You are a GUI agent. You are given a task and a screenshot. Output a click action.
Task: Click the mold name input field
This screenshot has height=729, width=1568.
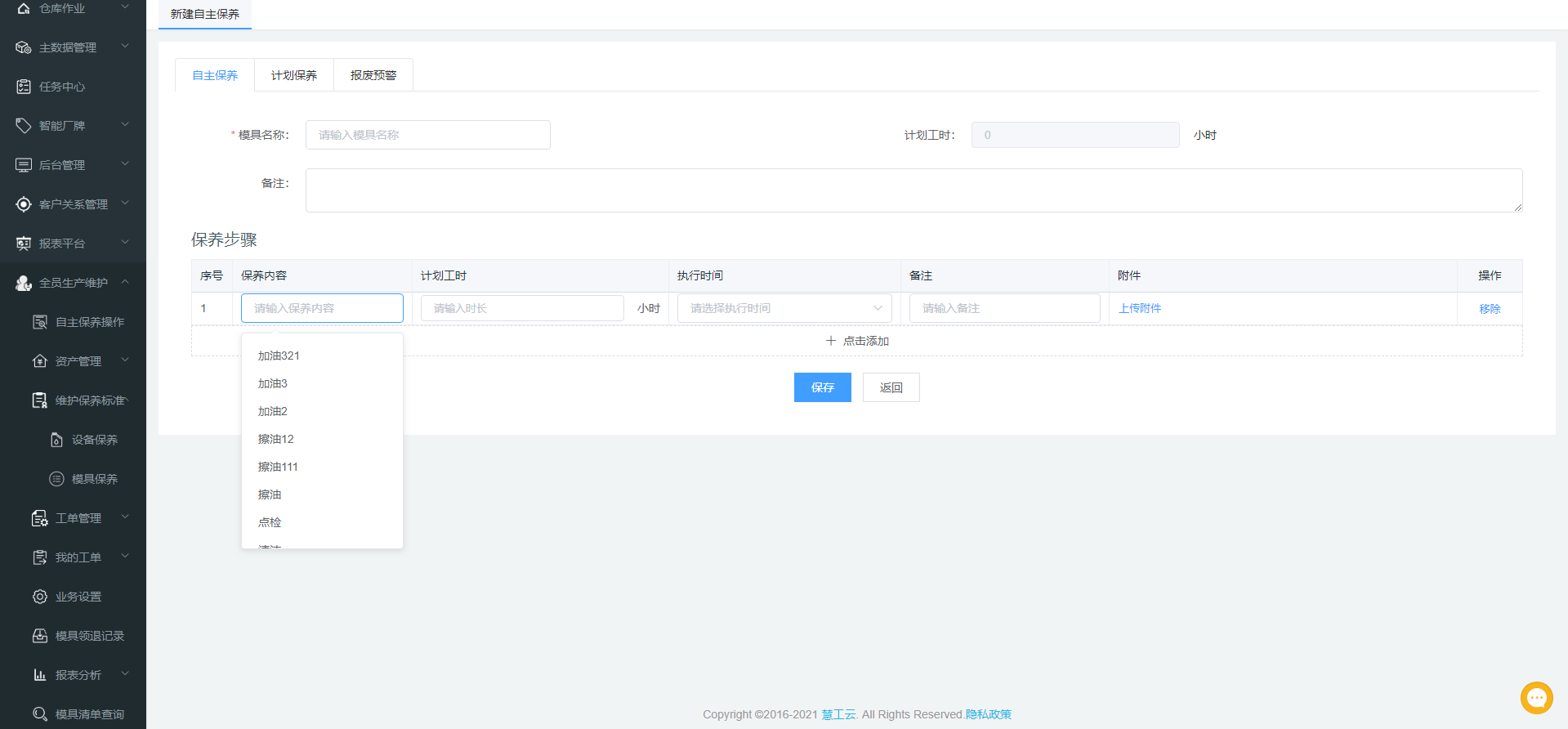click(x=427, y=135)
